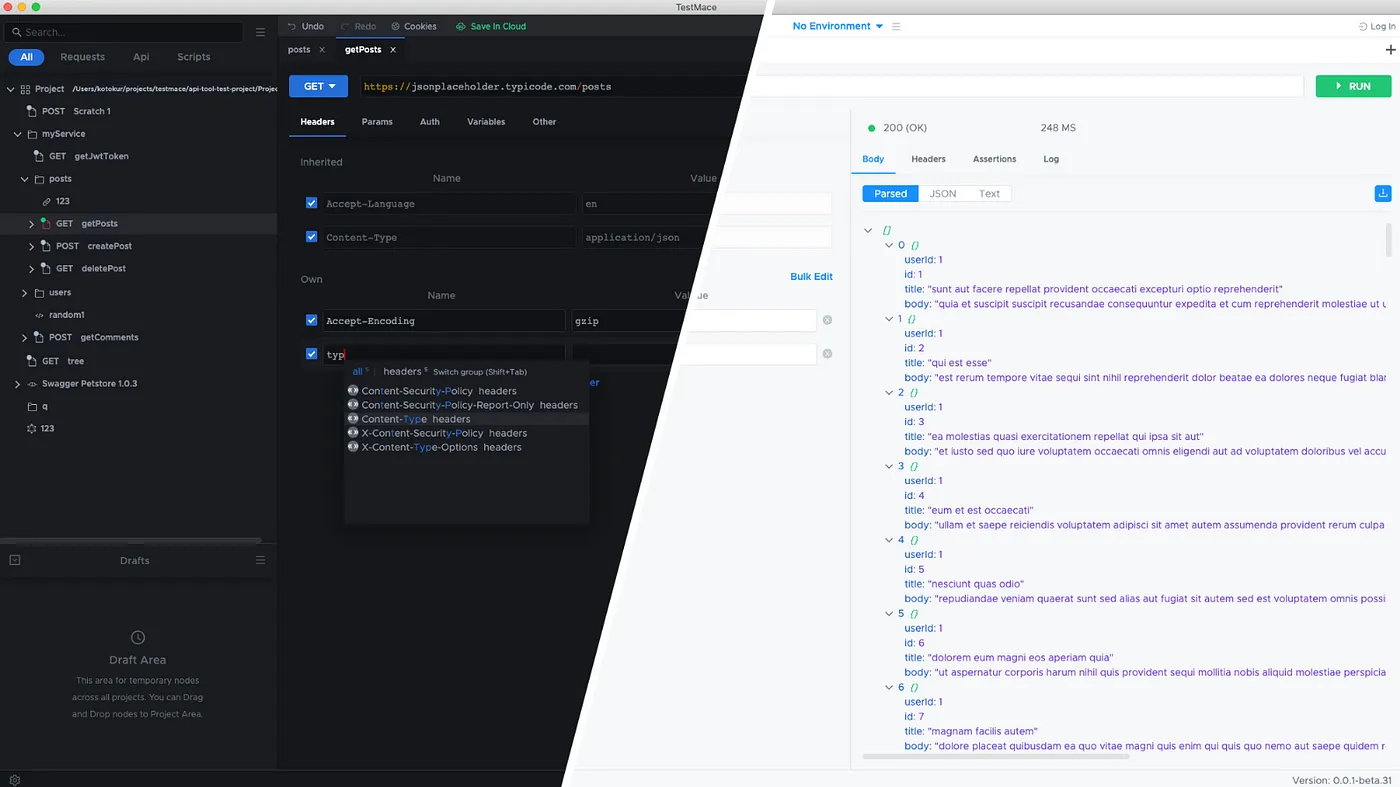Click the Project grid icon
This screenshot has height=787, width=1400.
pyautogui.click(x=25, y=89)
